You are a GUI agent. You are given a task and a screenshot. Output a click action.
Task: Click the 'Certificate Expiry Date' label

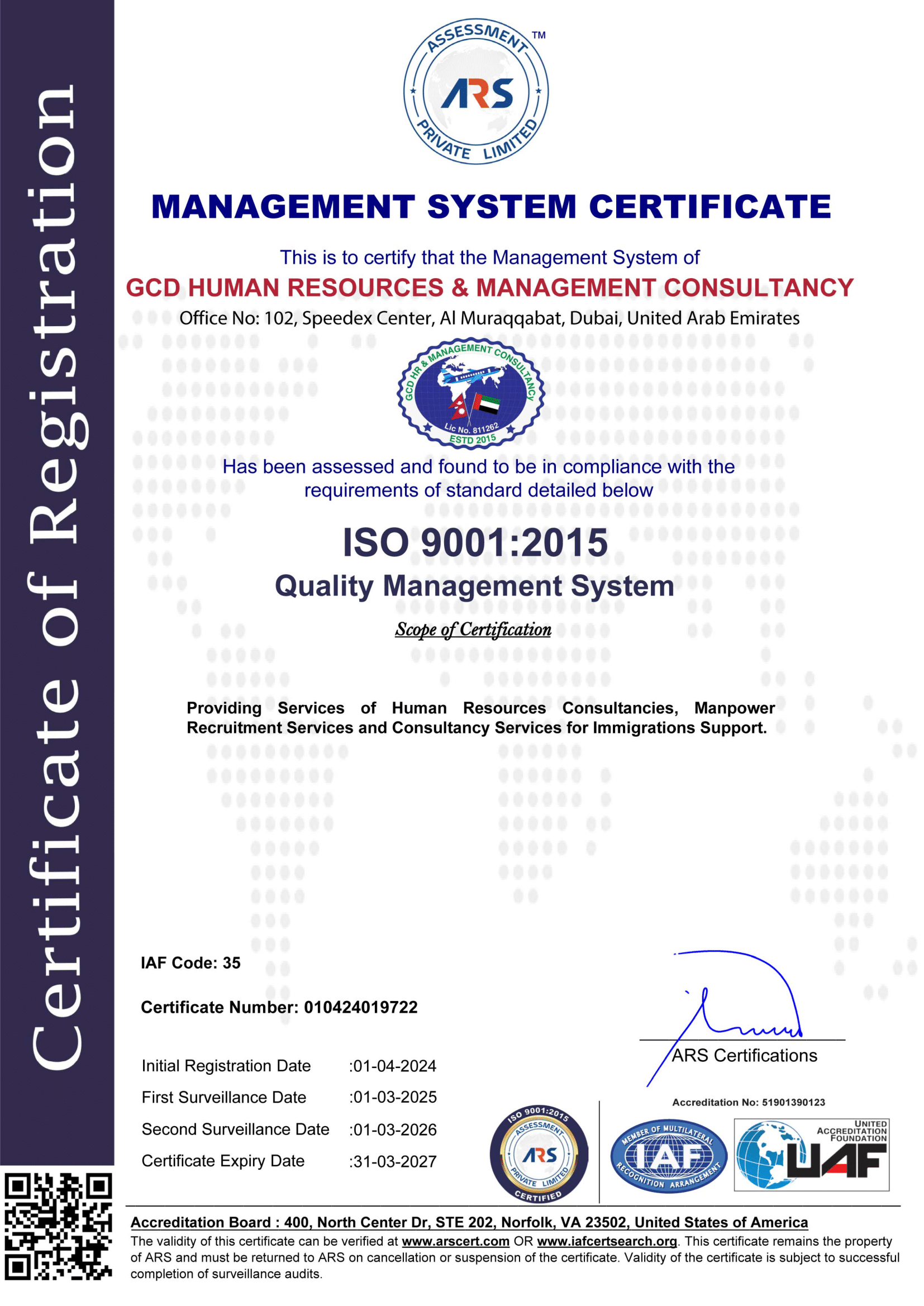[223, 1161]
